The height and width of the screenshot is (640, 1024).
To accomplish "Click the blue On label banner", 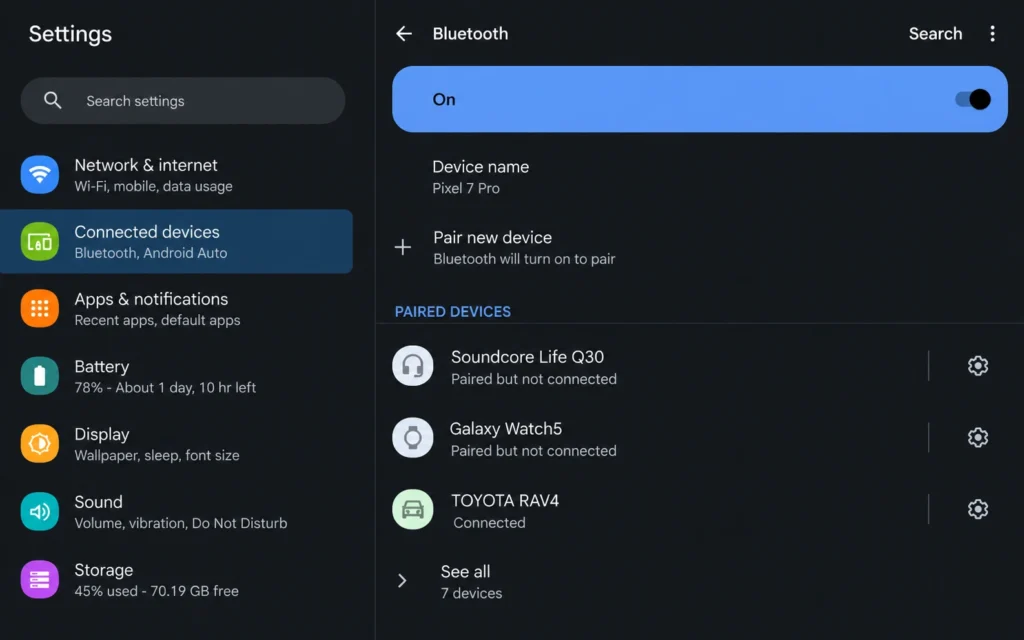I will 700,99.
